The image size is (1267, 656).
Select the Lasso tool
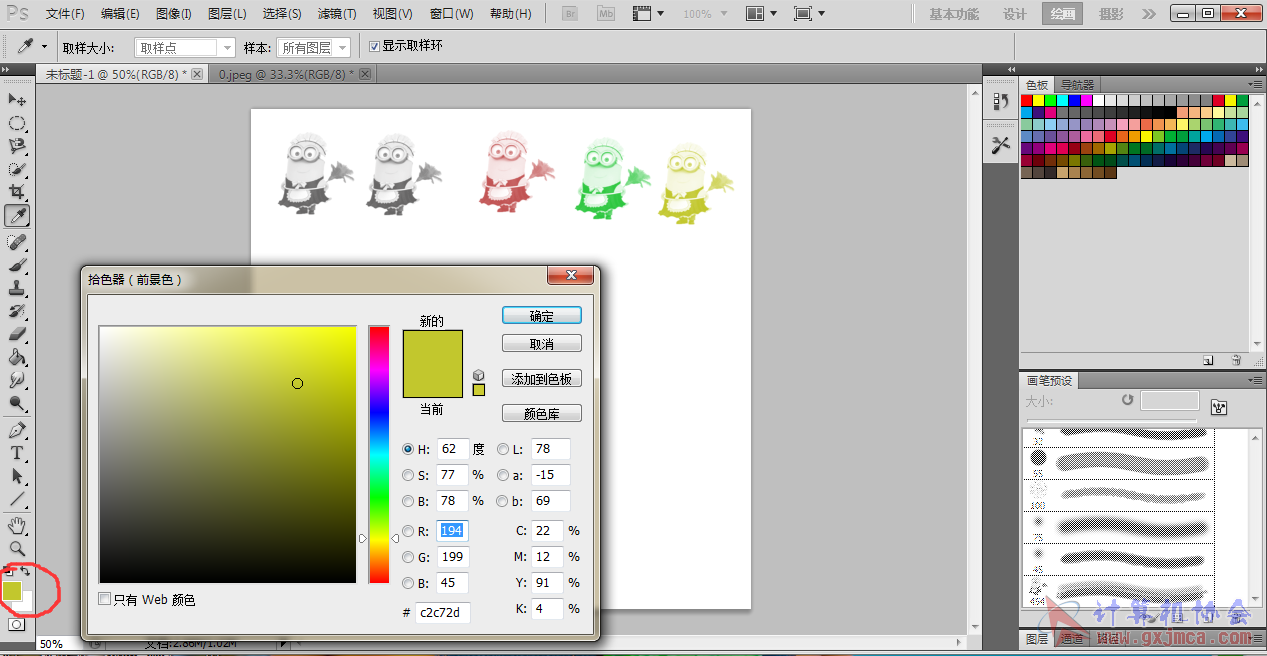(17, 146)
